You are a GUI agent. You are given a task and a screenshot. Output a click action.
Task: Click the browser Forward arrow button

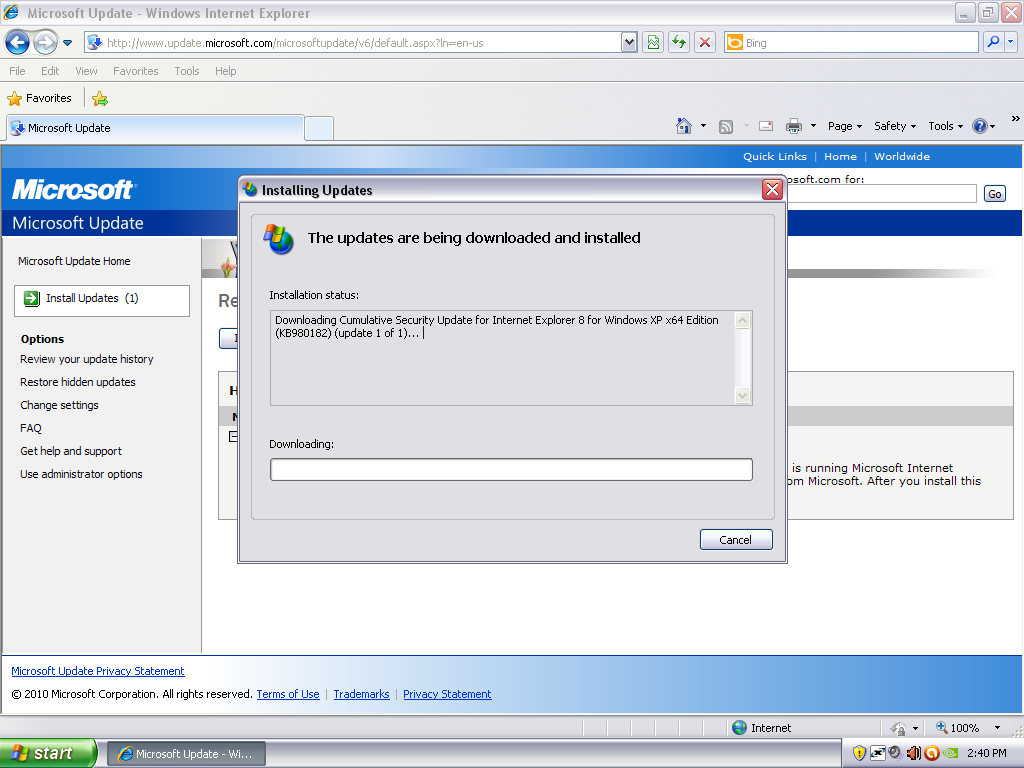coord(45,43)
